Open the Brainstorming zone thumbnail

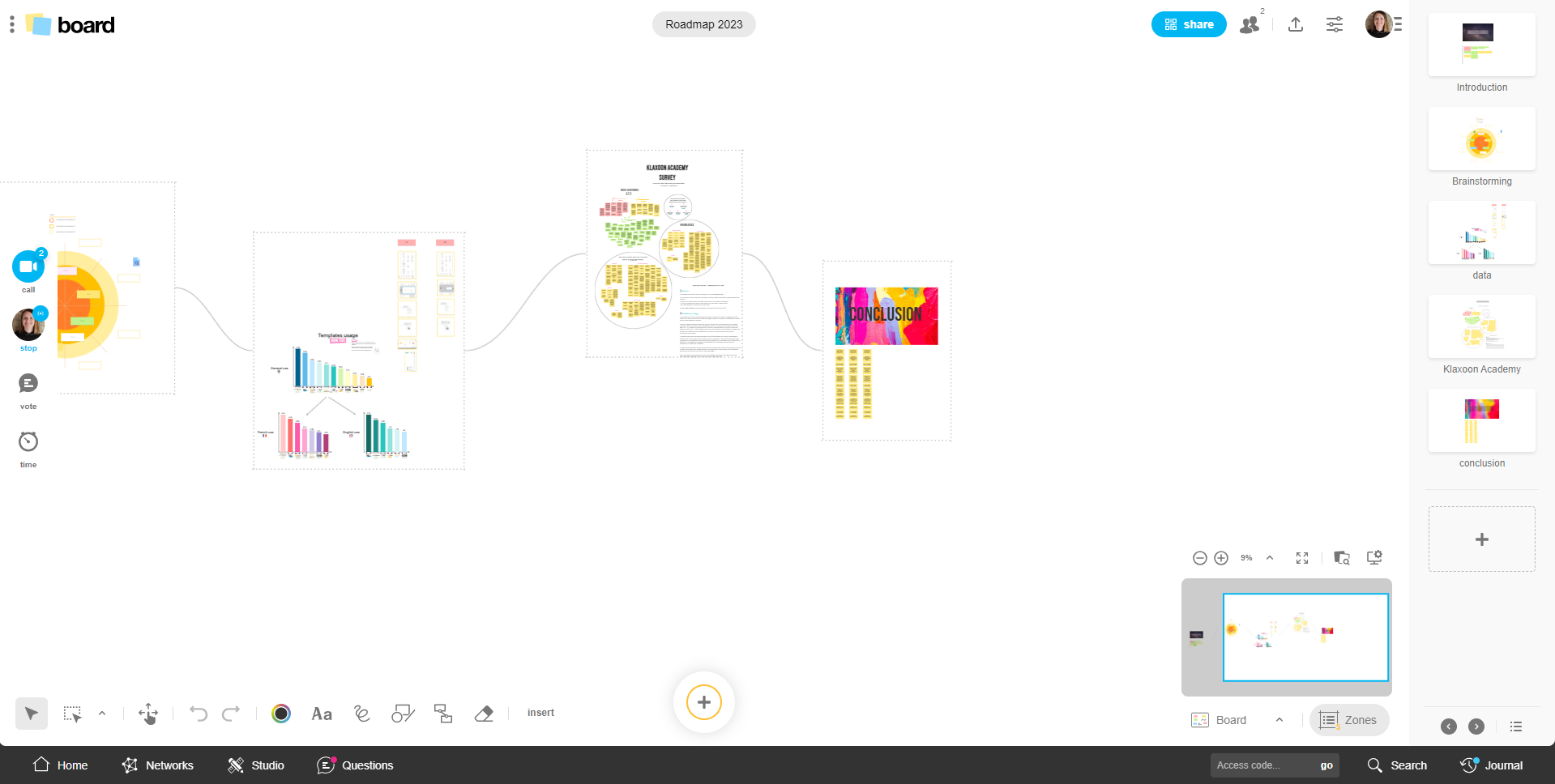1481,139
